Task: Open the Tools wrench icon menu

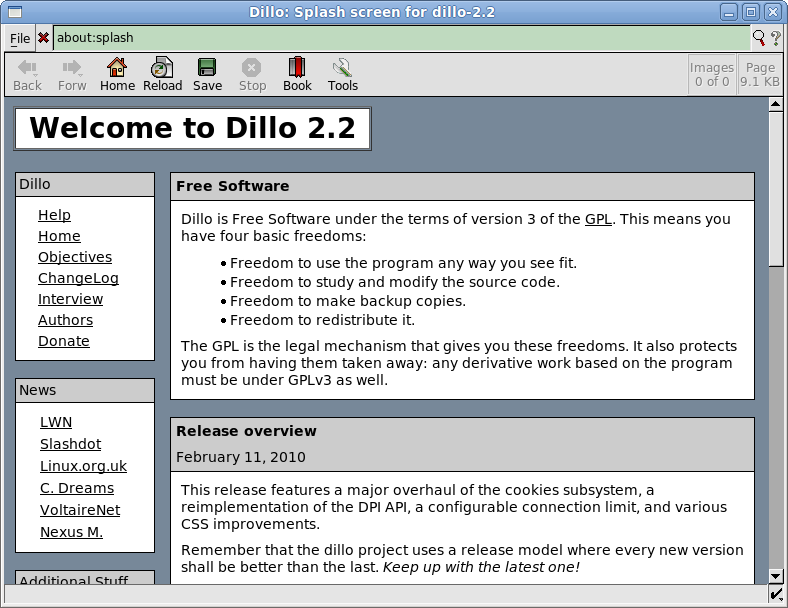Action: pyautogui.click(x=342, y=67)
